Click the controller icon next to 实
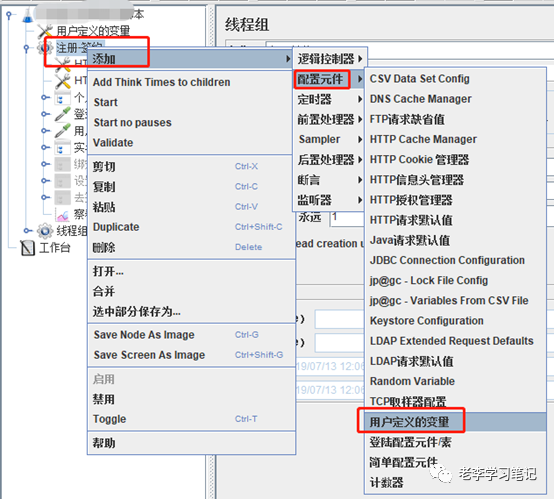 click(63, 147)
